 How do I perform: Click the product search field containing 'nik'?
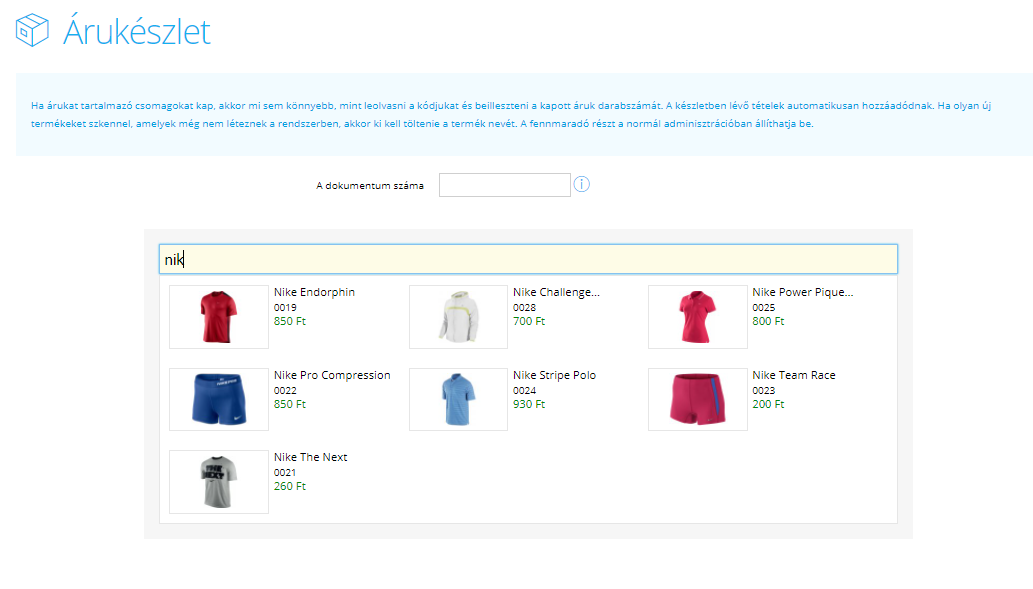[x=528, y=259]
